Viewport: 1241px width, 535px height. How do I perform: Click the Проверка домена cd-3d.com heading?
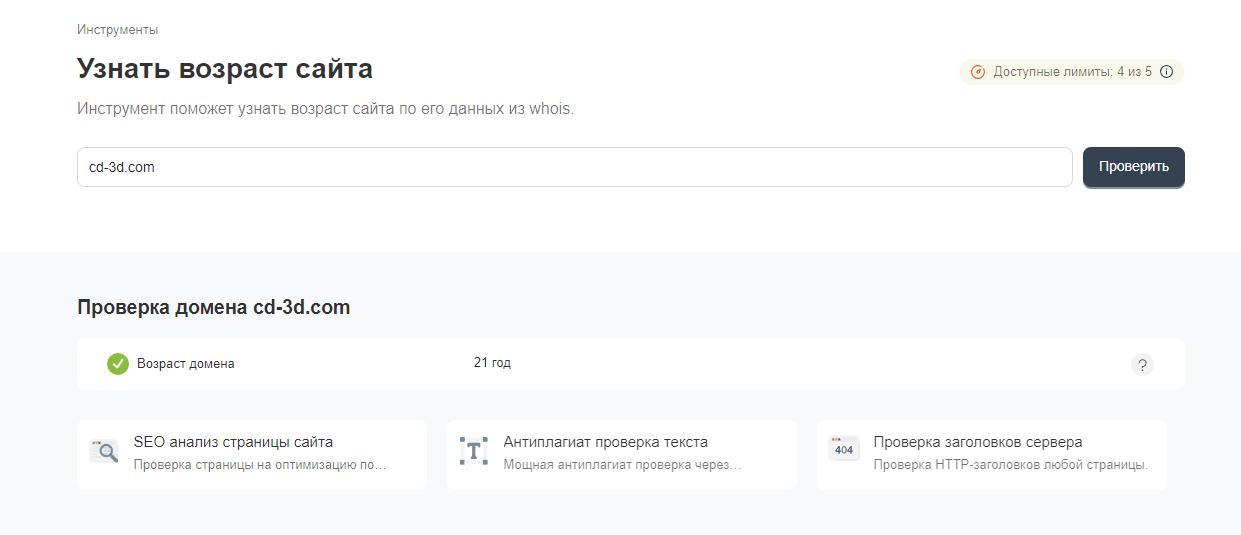[213, 308]
